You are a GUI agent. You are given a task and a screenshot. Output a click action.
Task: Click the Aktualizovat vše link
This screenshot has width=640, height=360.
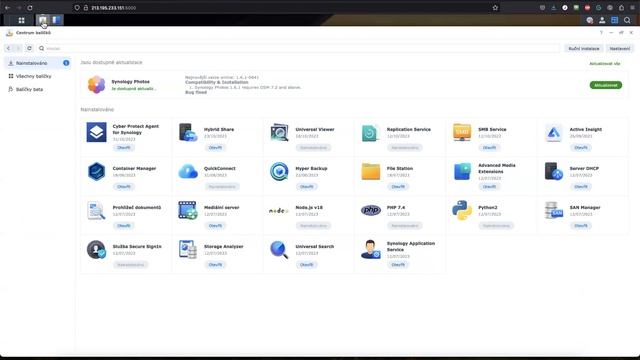pyautogui.click(x=604, y=64)
